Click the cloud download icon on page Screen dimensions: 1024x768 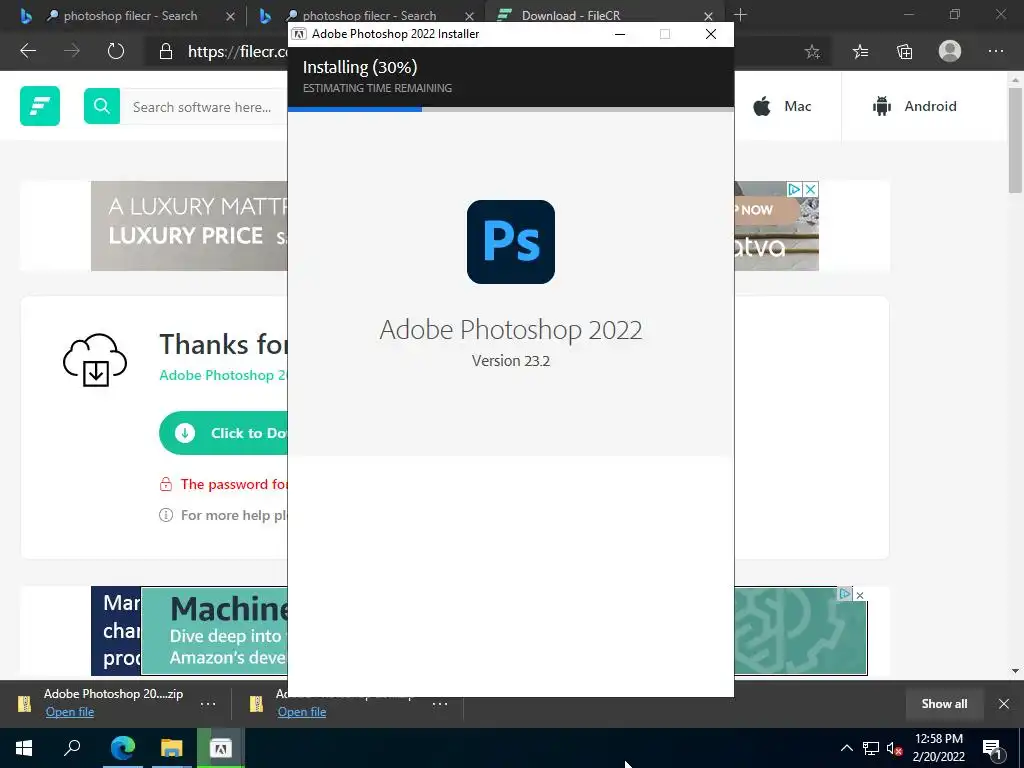(x=95, y=360)
